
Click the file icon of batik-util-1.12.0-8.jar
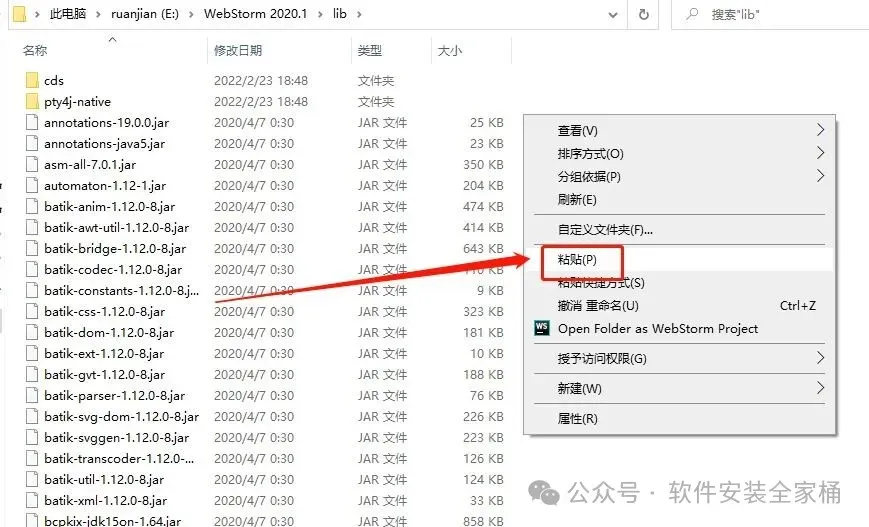(32, 479)
